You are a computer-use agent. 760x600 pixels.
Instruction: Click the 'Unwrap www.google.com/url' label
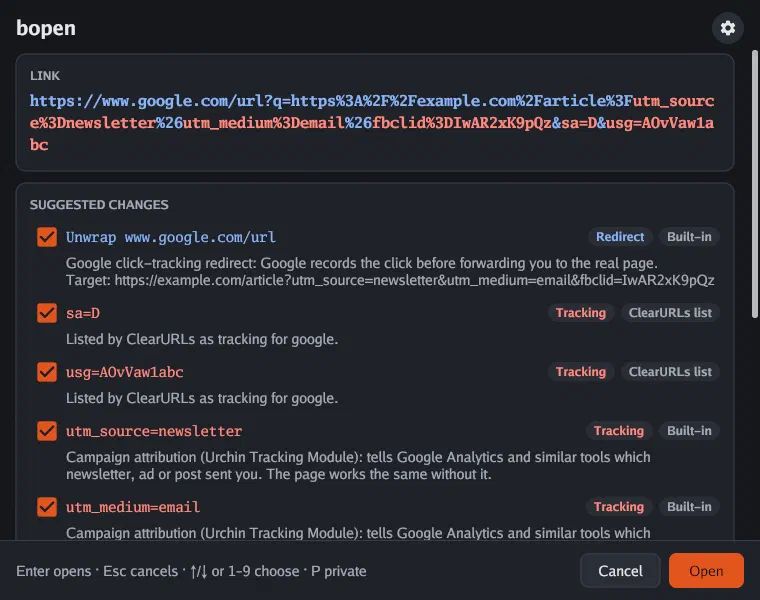pos(171,237)
